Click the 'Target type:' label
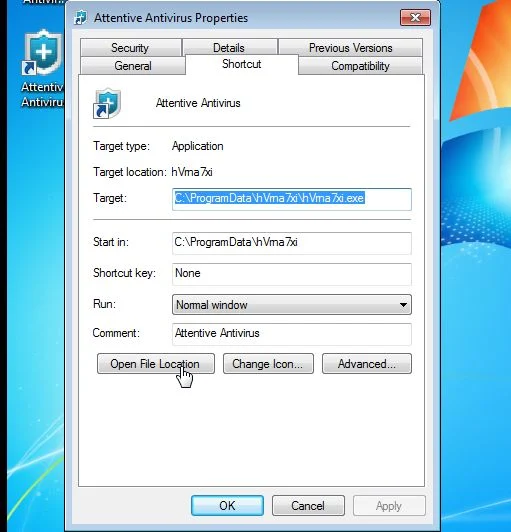This screenshot has width=511, height=532. [x=121, y=146]
